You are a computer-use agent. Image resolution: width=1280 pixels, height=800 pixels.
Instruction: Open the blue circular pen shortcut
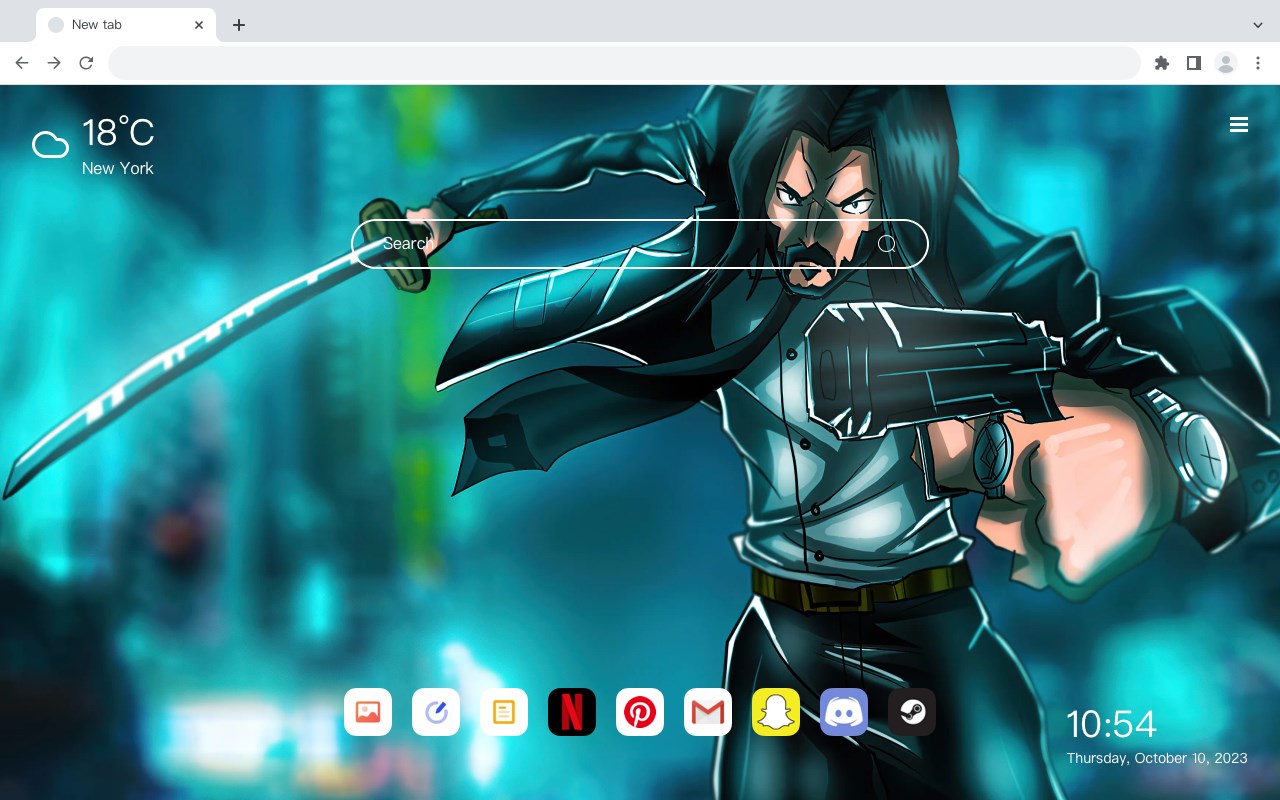click(x=436, y=712)
